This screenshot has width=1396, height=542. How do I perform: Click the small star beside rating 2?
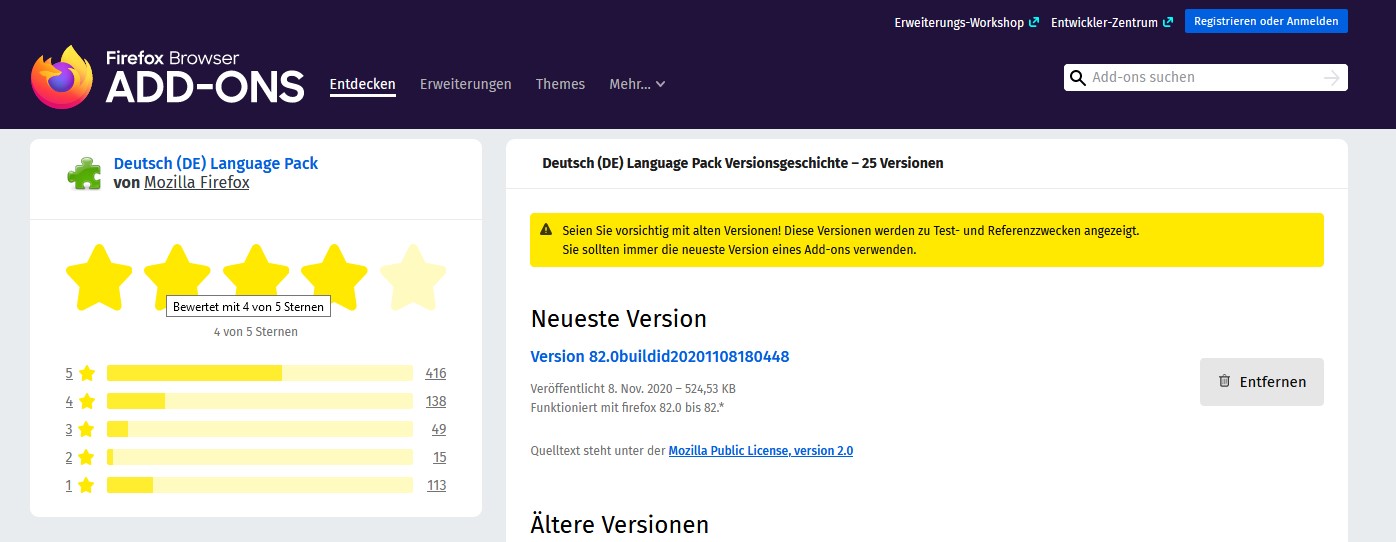[x=87, y=457]
